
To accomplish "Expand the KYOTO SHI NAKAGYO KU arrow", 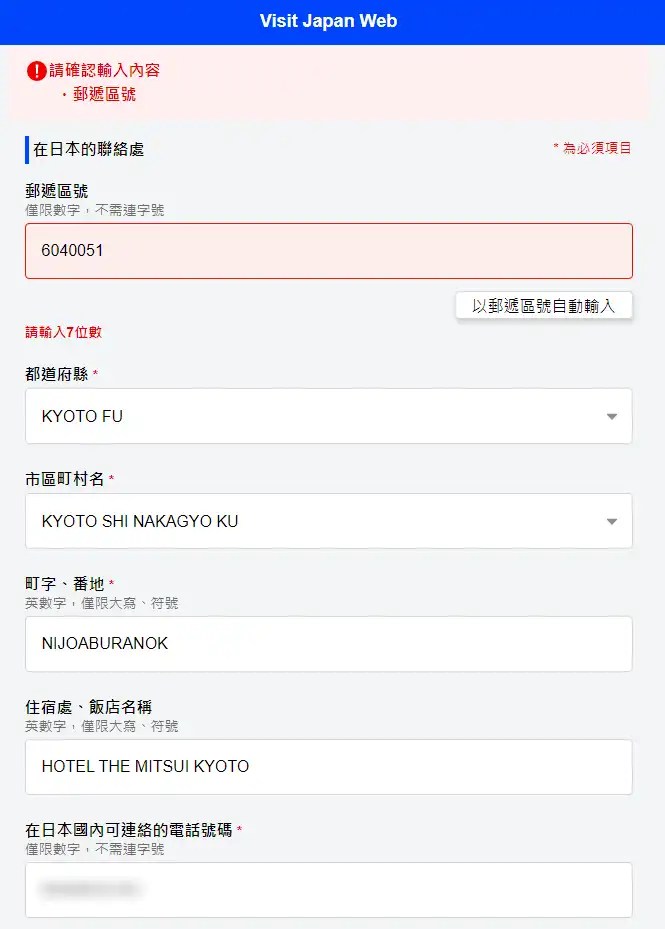I will pos(612,521).
